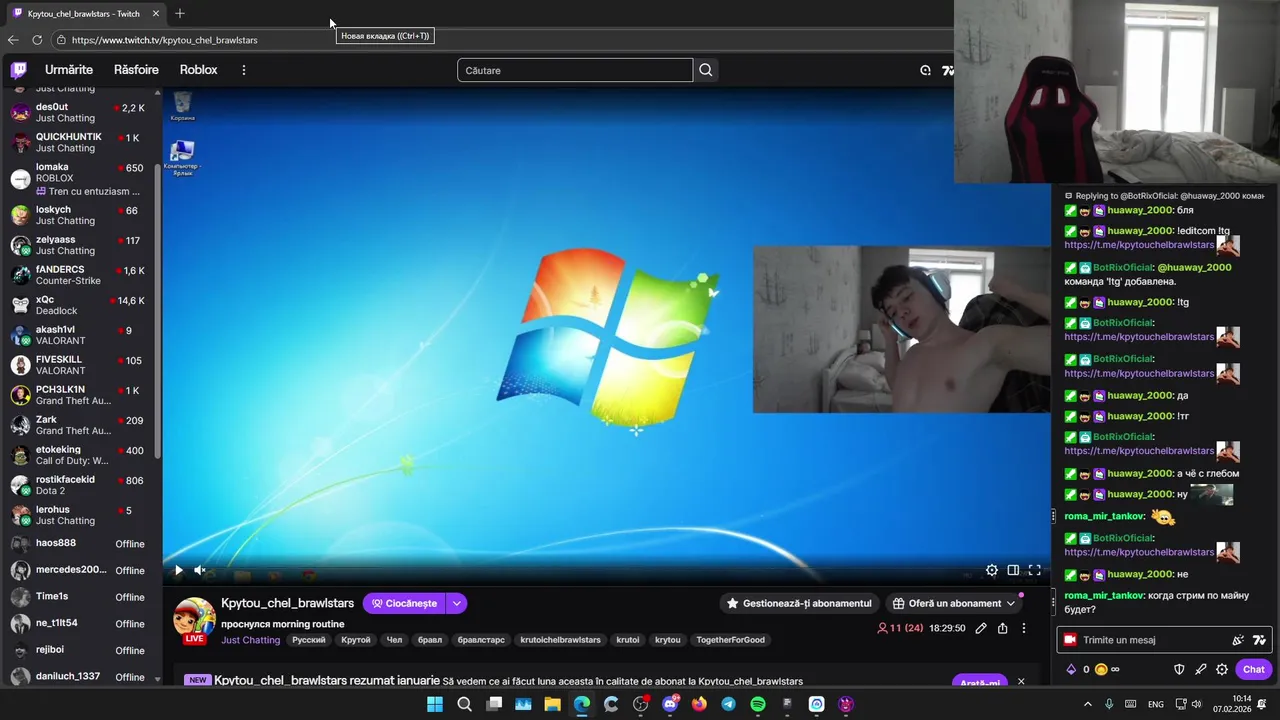Open the Urmărite tab
This screenshot has width=1280, height=720.
coord(69,70)
